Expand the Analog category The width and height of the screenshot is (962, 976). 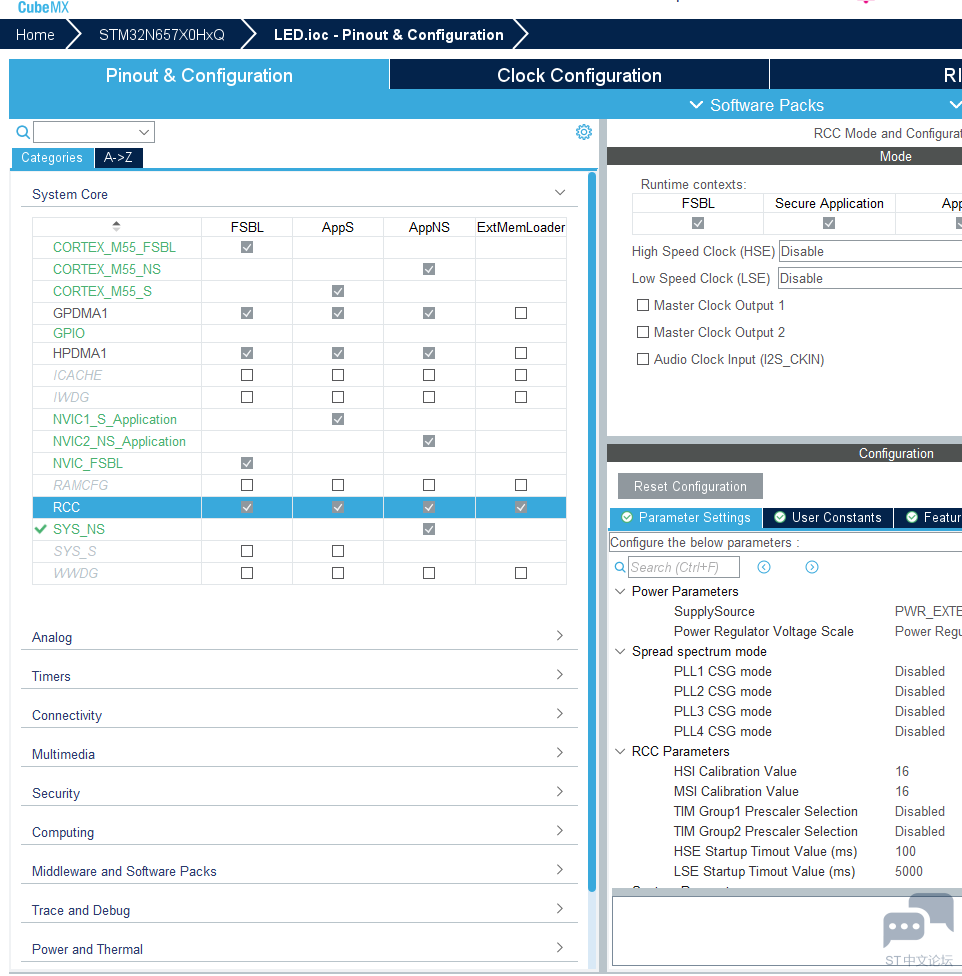pos(559,636)
